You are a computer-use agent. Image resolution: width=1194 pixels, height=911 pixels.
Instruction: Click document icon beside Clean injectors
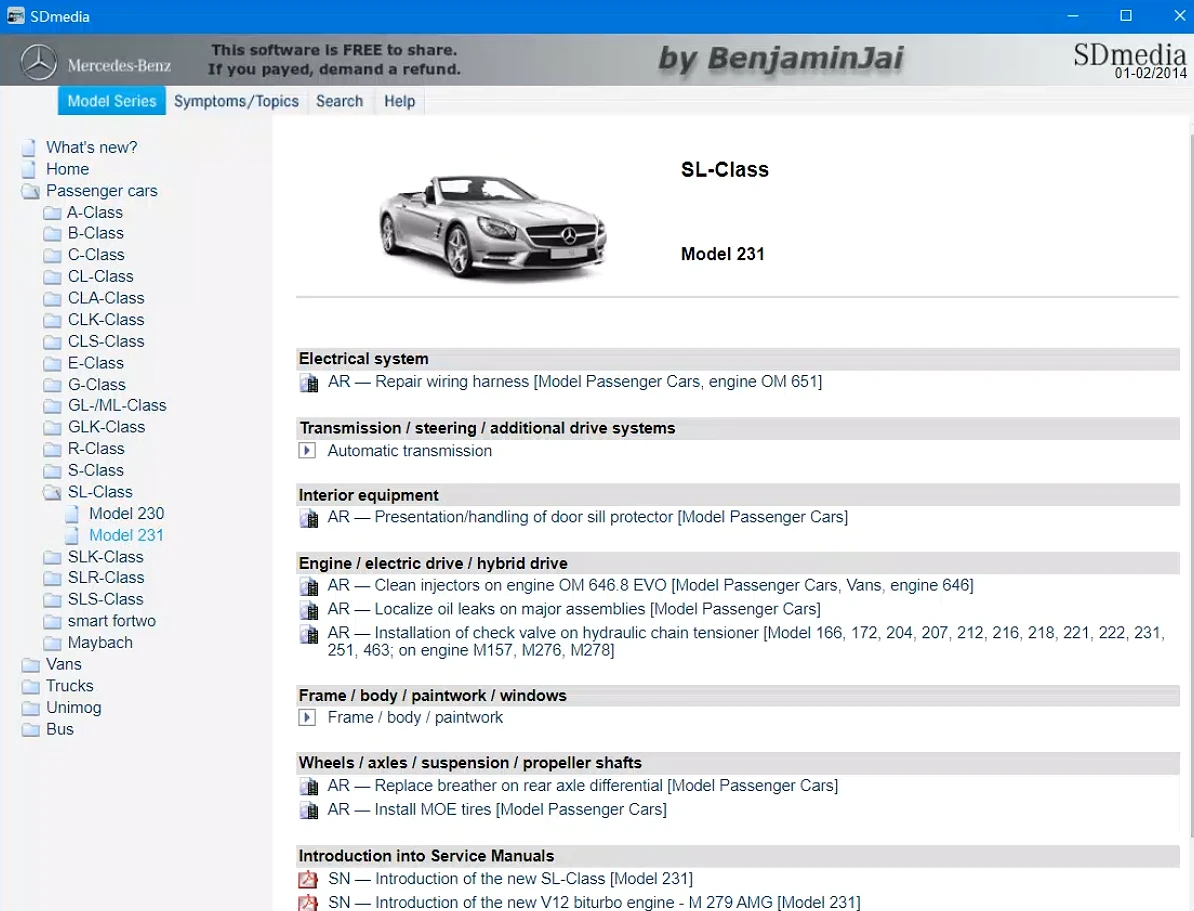click(308, 587)
